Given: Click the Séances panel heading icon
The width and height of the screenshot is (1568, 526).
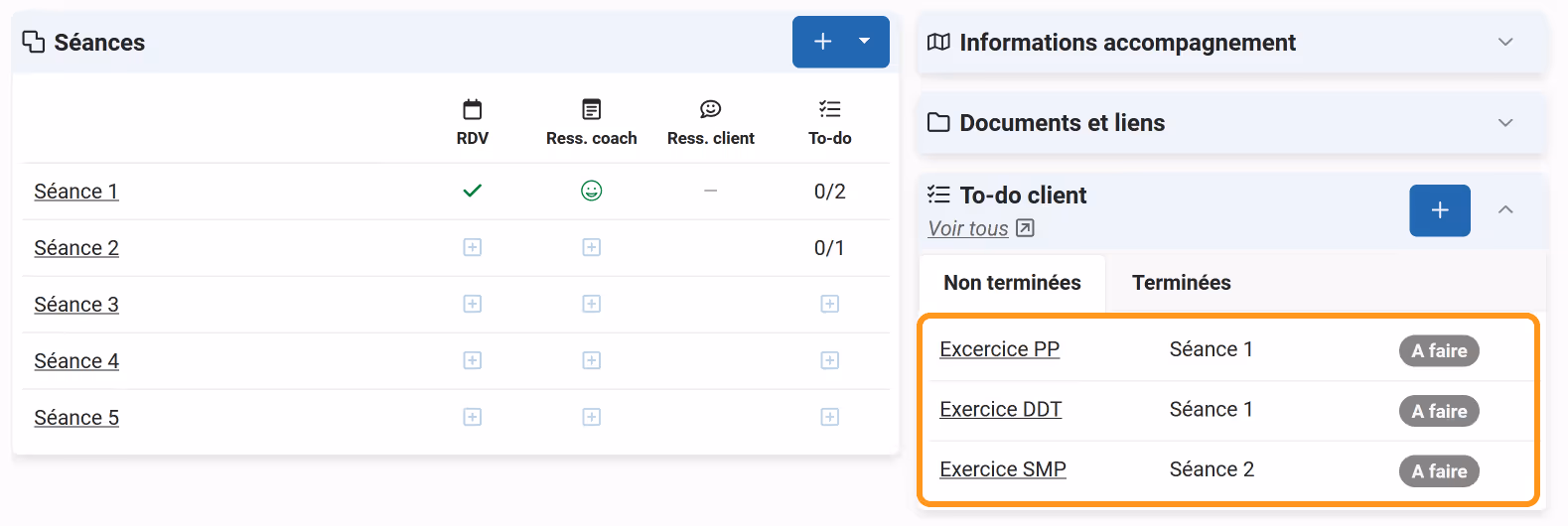Looking at the screenshot, I should pyautogui.click(x=34, y=42).
